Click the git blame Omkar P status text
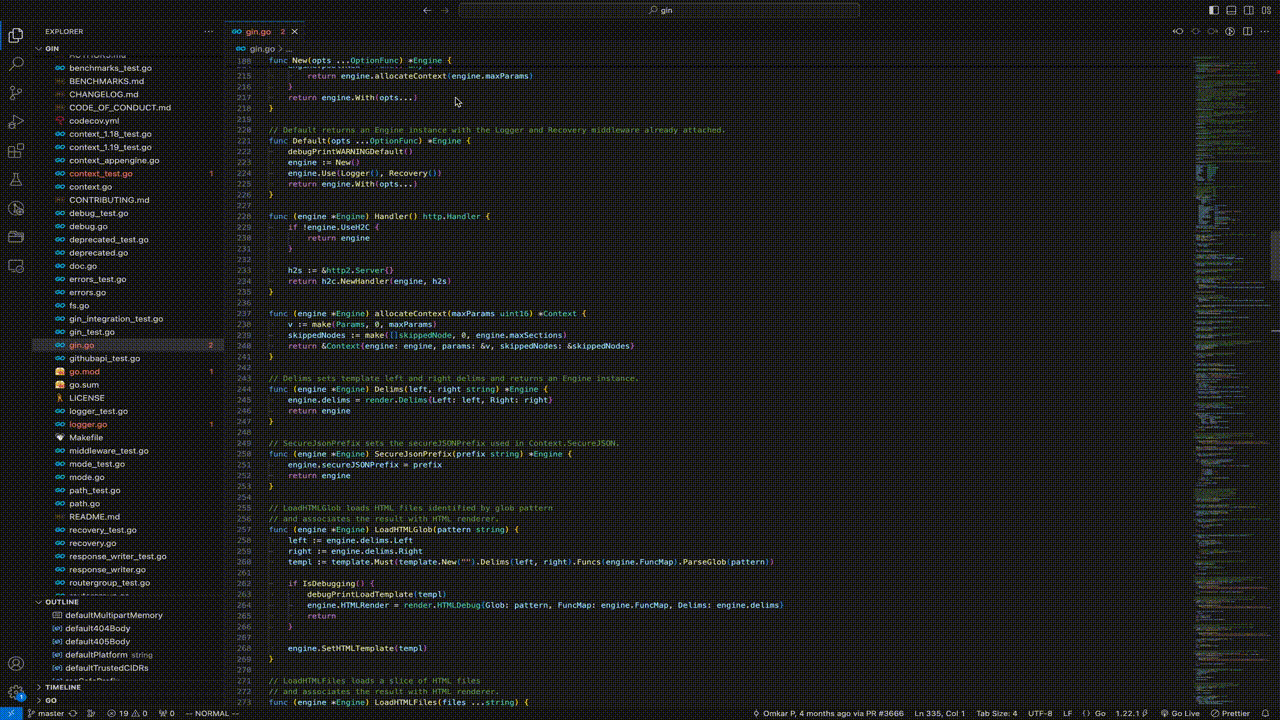The width and height of the screenshot is (1280, 720). tap(828, 713)
